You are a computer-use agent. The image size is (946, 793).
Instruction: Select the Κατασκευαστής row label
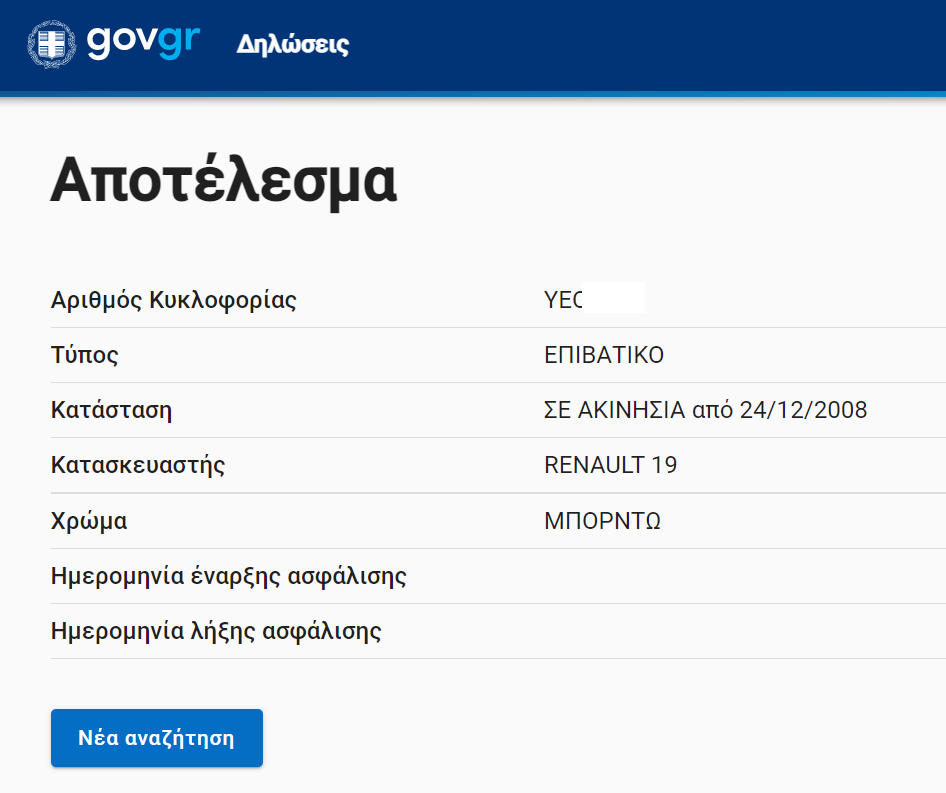click(x=138, y=465)
